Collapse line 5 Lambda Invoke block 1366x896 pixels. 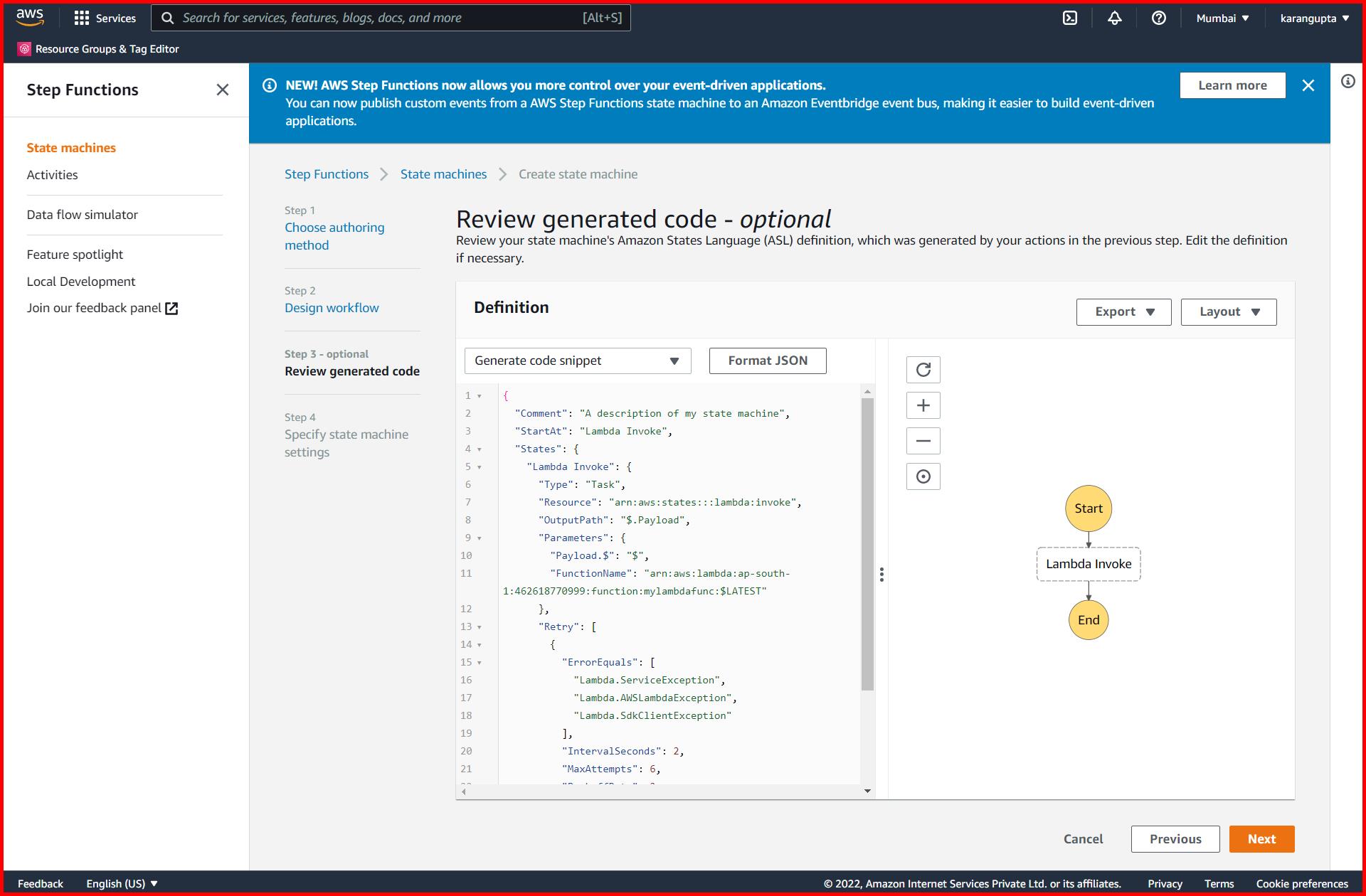click(x=479, y=466)
